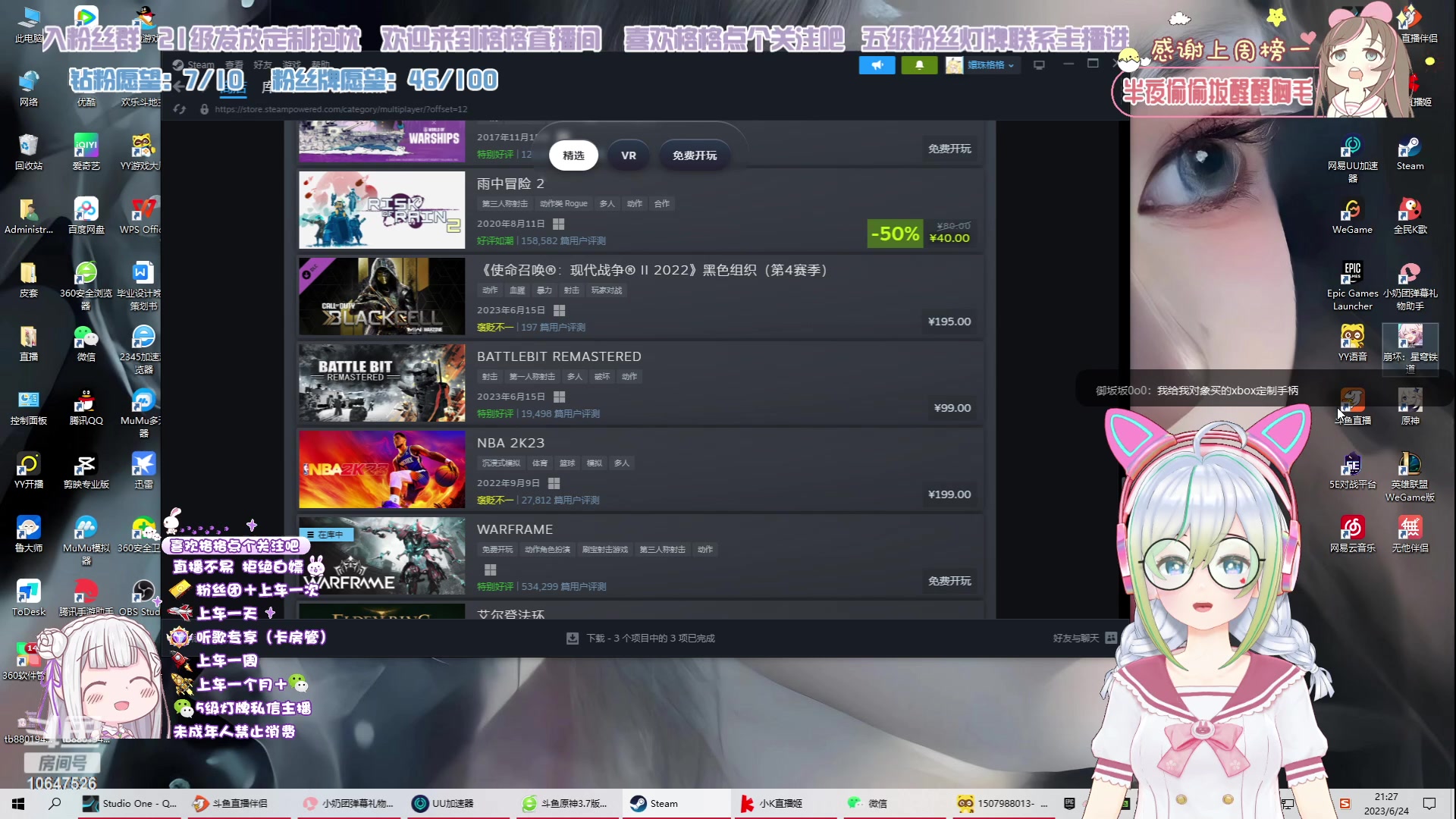This screenshot has height=819, width=1456.
Task: Click the Windows platform icon for NBA 2K23
Action: (554, 483)
